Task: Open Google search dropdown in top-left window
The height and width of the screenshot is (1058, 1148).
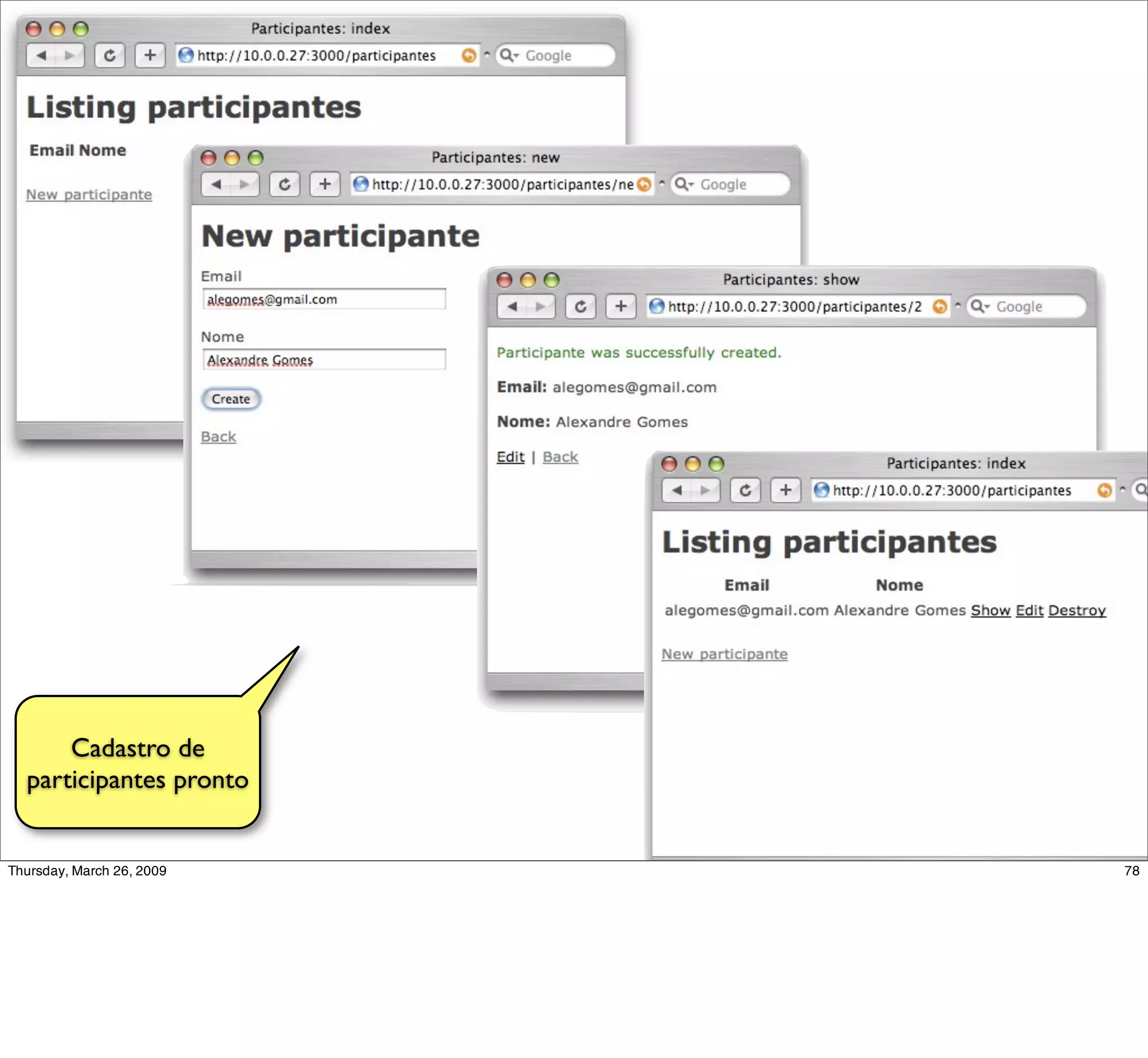Action: tap(508, 55)
